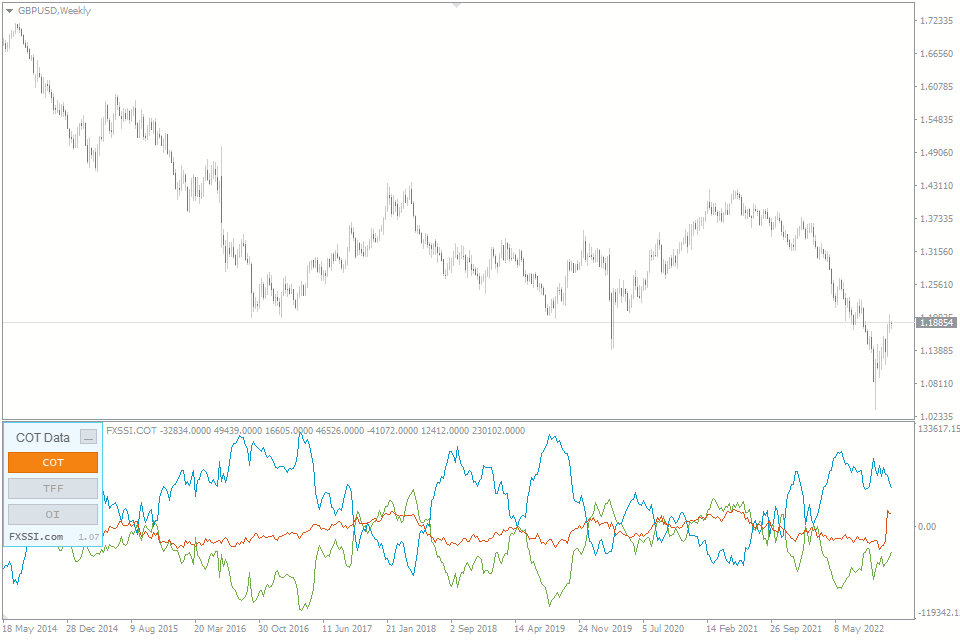Click the 18 May 2014 date label
The width and height of the screenshot is (960, 640).
32,630
